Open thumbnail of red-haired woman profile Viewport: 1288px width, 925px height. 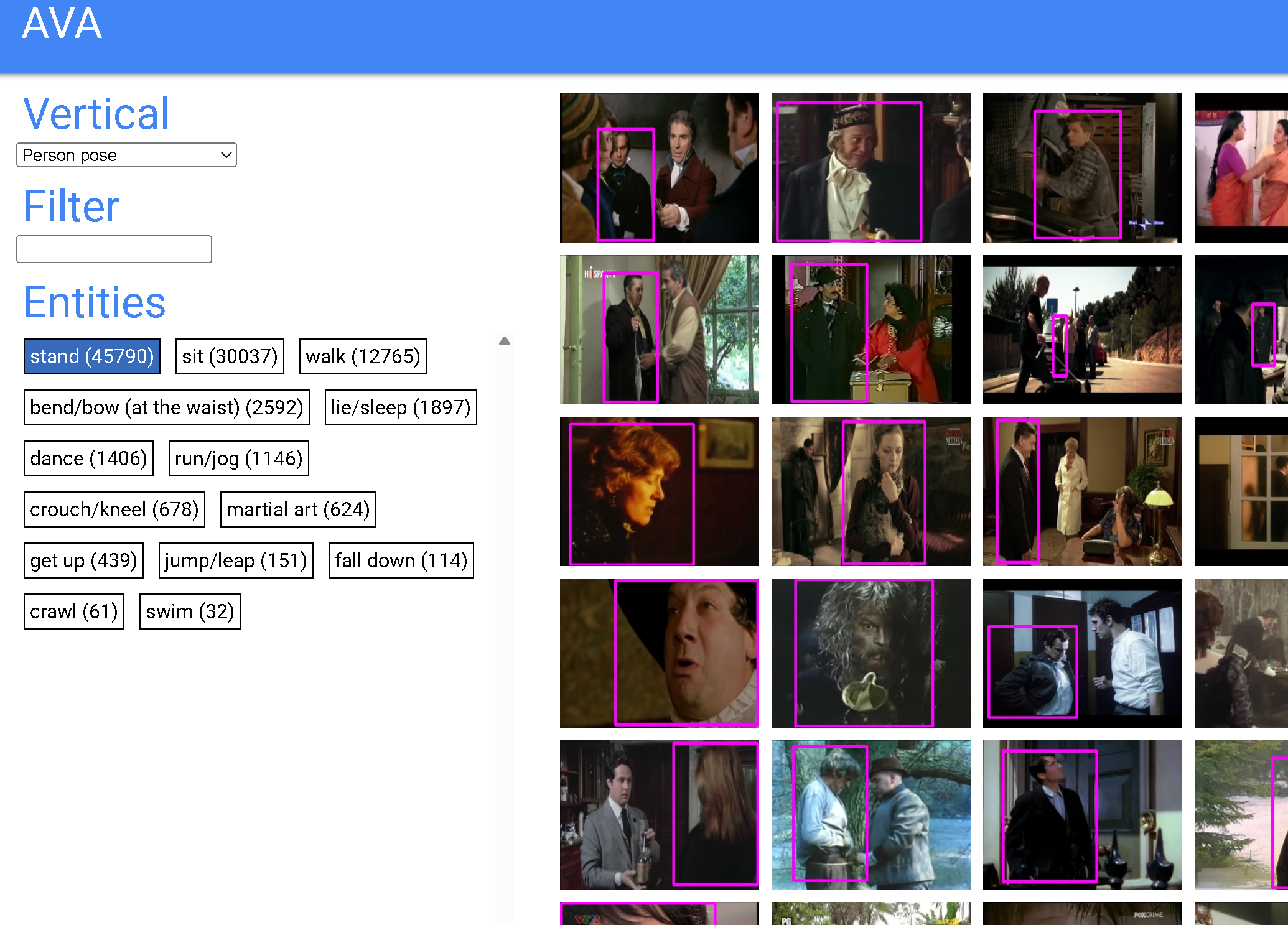[660, 491]
